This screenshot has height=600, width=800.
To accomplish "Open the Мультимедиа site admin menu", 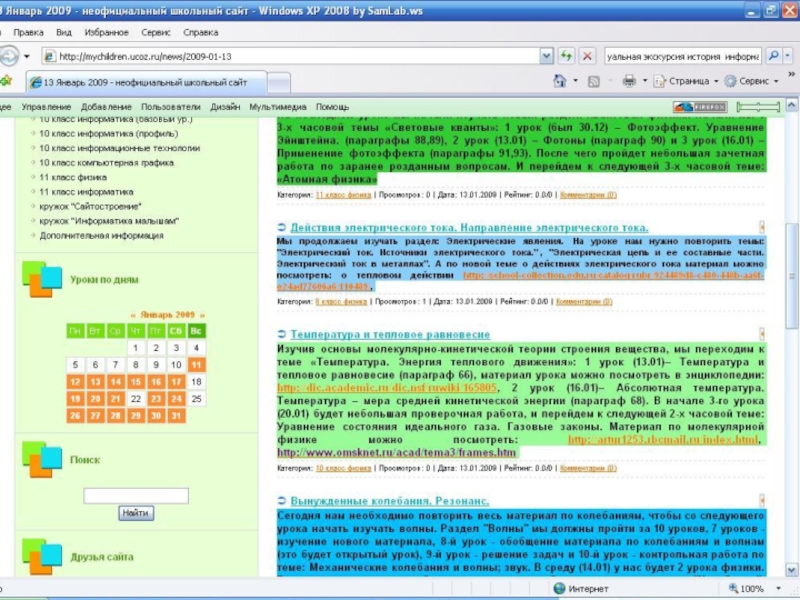I will click(279, 106).
